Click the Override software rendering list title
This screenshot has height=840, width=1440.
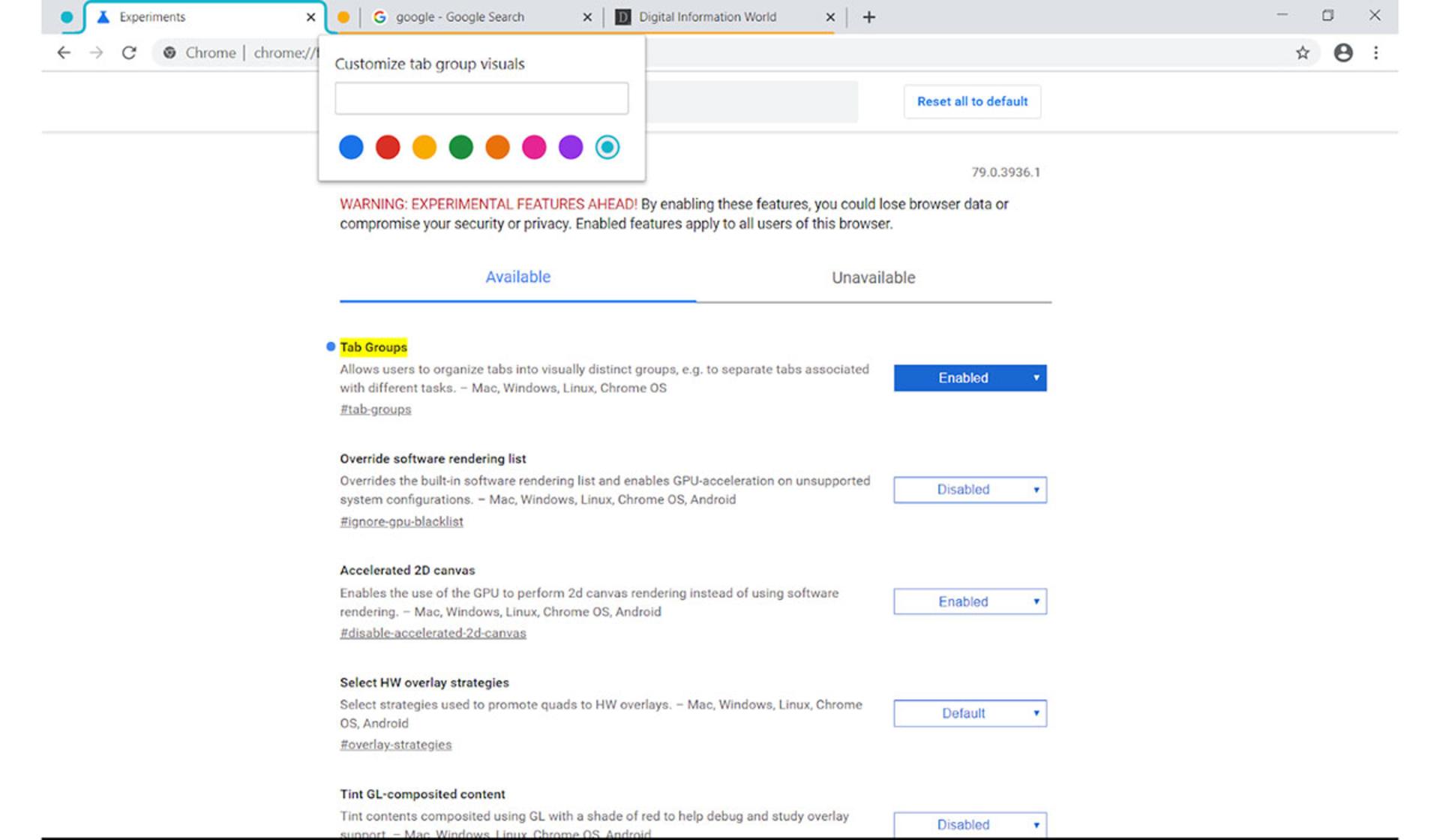coord(433,459)
